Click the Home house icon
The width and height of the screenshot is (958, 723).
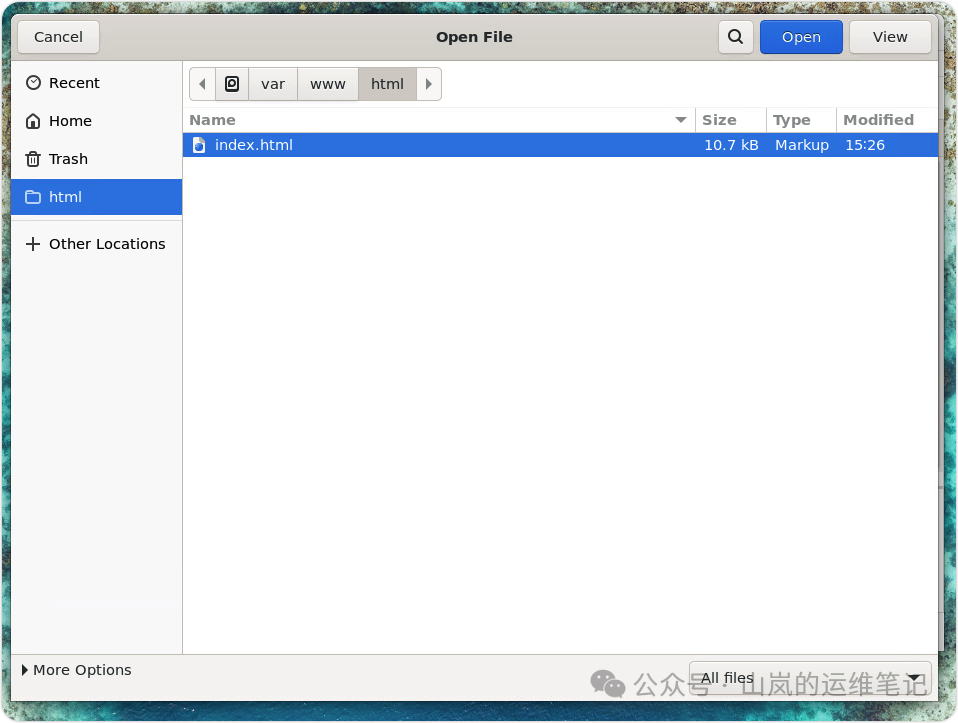(33, 121)
